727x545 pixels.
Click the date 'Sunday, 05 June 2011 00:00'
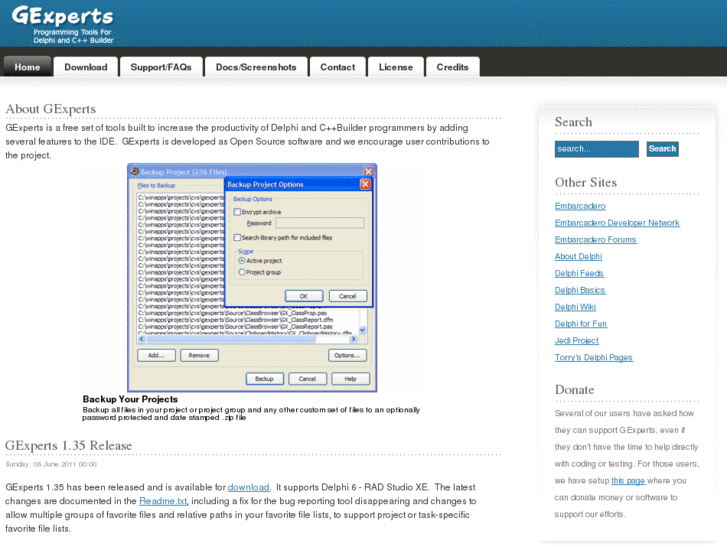51,464
